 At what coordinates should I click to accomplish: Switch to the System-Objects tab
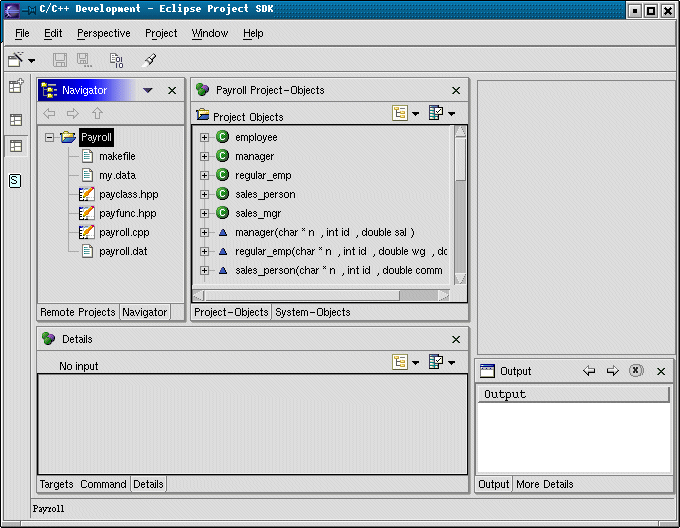(313, 312)
